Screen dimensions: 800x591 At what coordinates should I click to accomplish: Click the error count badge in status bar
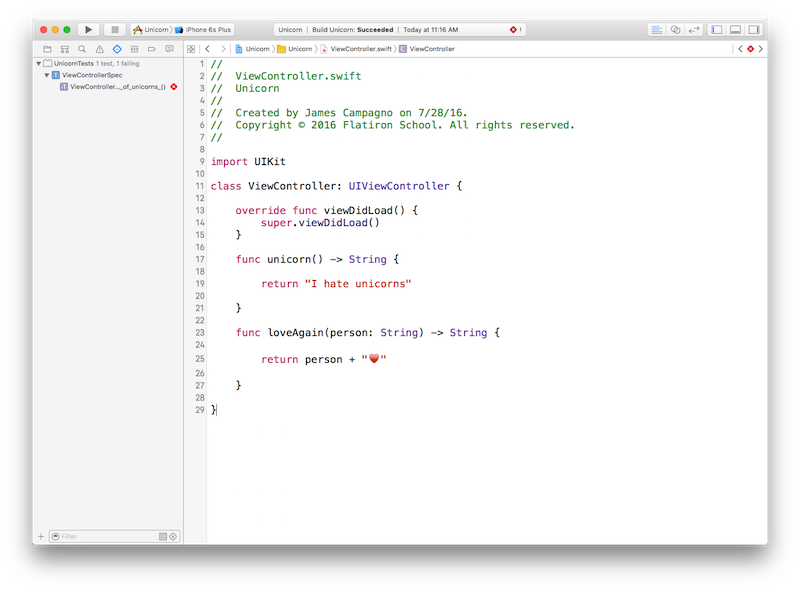(516, 30)
